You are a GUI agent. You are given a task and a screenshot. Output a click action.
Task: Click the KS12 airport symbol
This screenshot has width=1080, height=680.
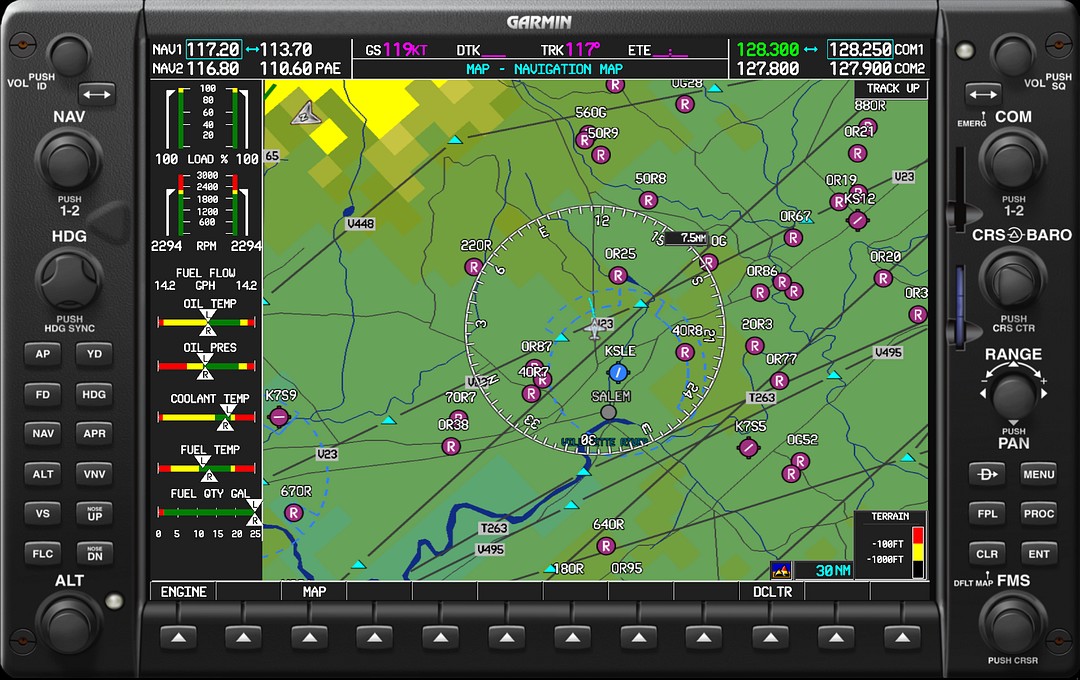[858, 220]
